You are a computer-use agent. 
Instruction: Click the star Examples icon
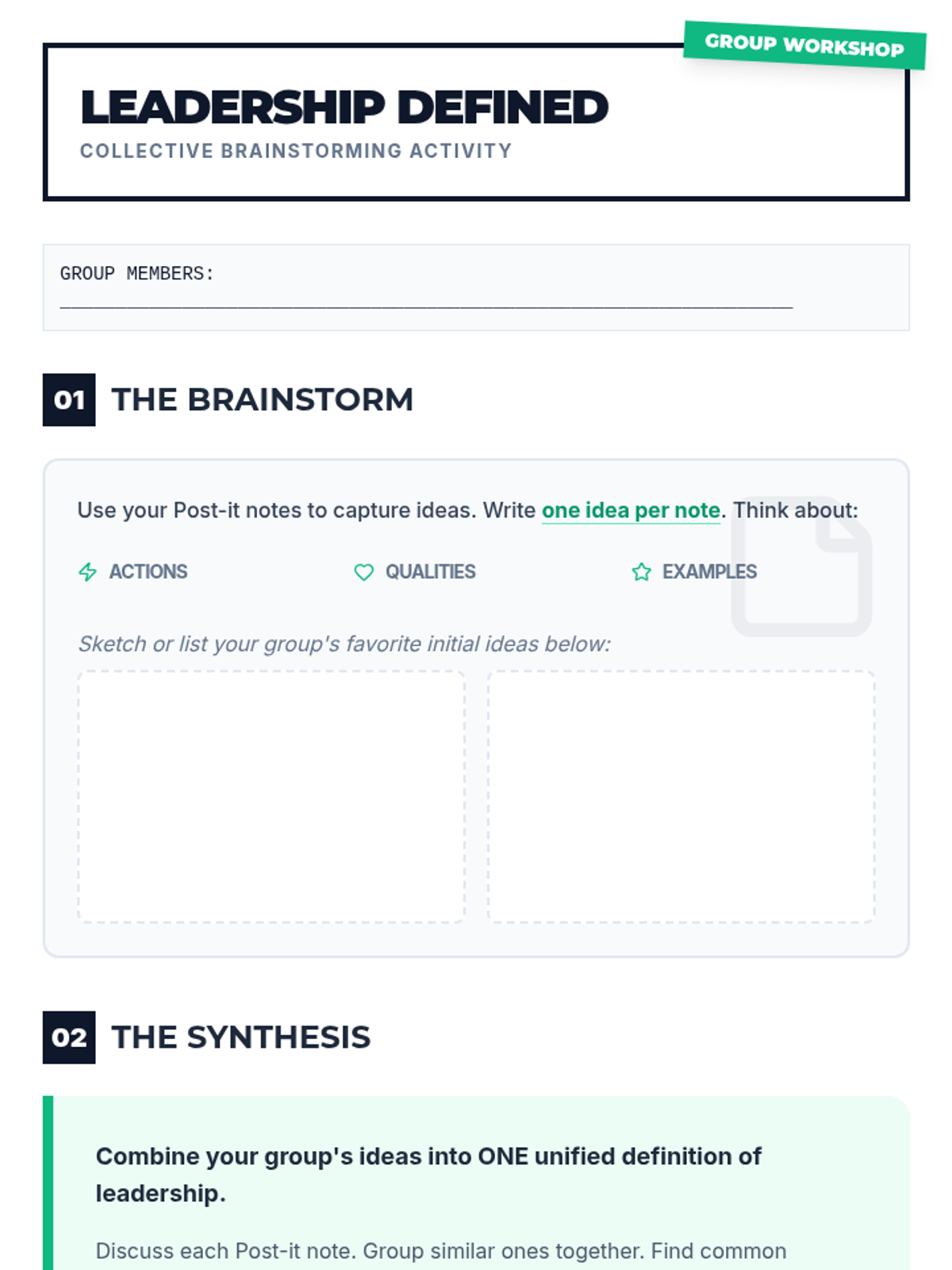pyautogui.click(x=641, y=571)
